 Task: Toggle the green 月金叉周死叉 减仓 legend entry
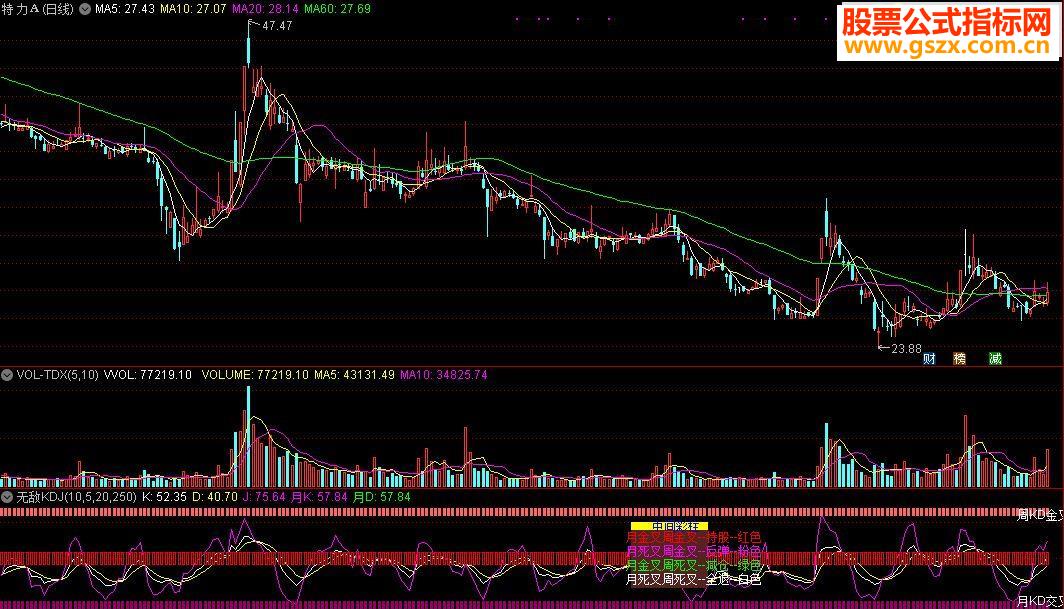point(693,565)
